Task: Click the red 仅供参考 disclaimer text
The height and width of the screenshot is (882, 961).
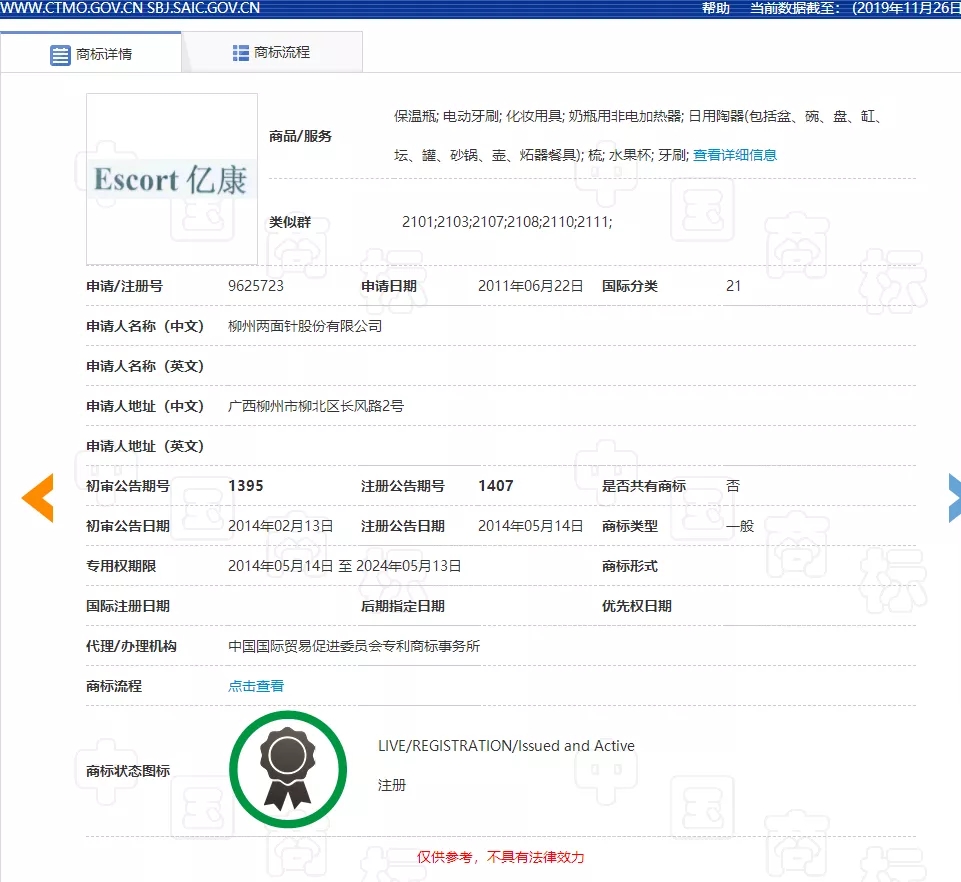Action: tap(500, 857)
